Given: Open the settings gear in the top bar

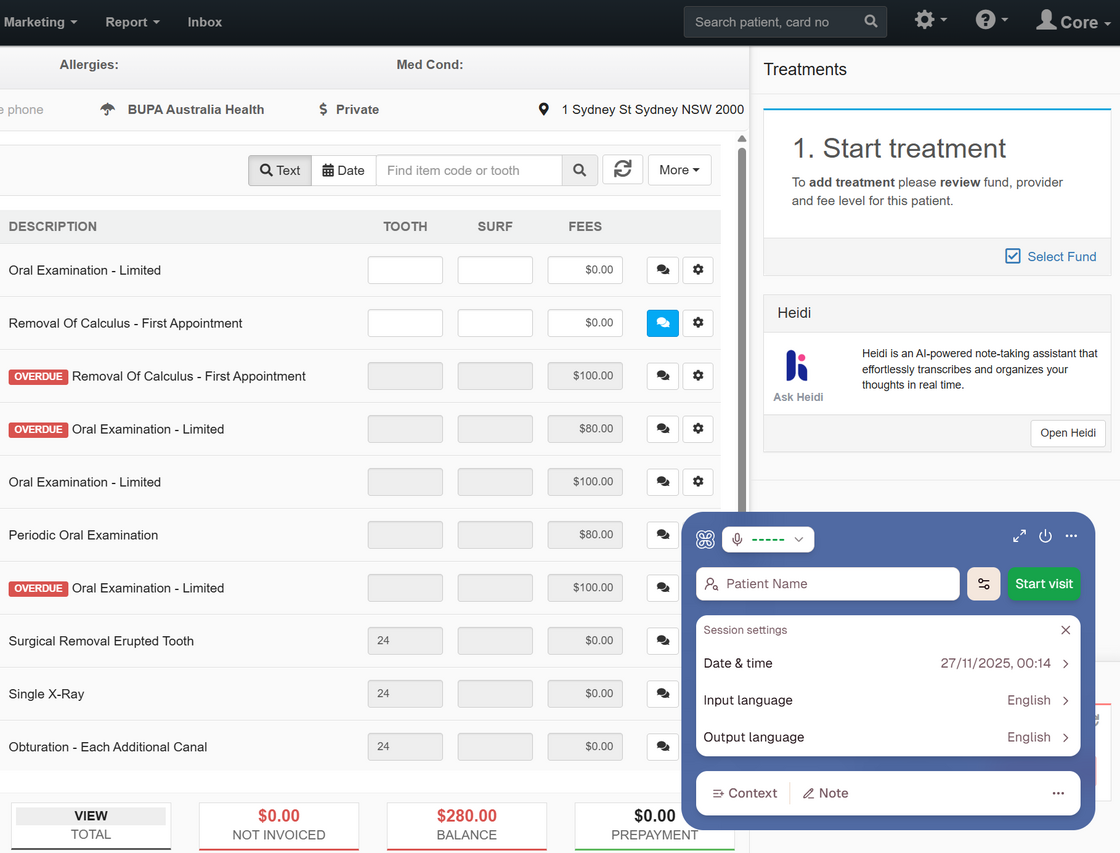Looking at the screenshot, I should coord(924,20).
